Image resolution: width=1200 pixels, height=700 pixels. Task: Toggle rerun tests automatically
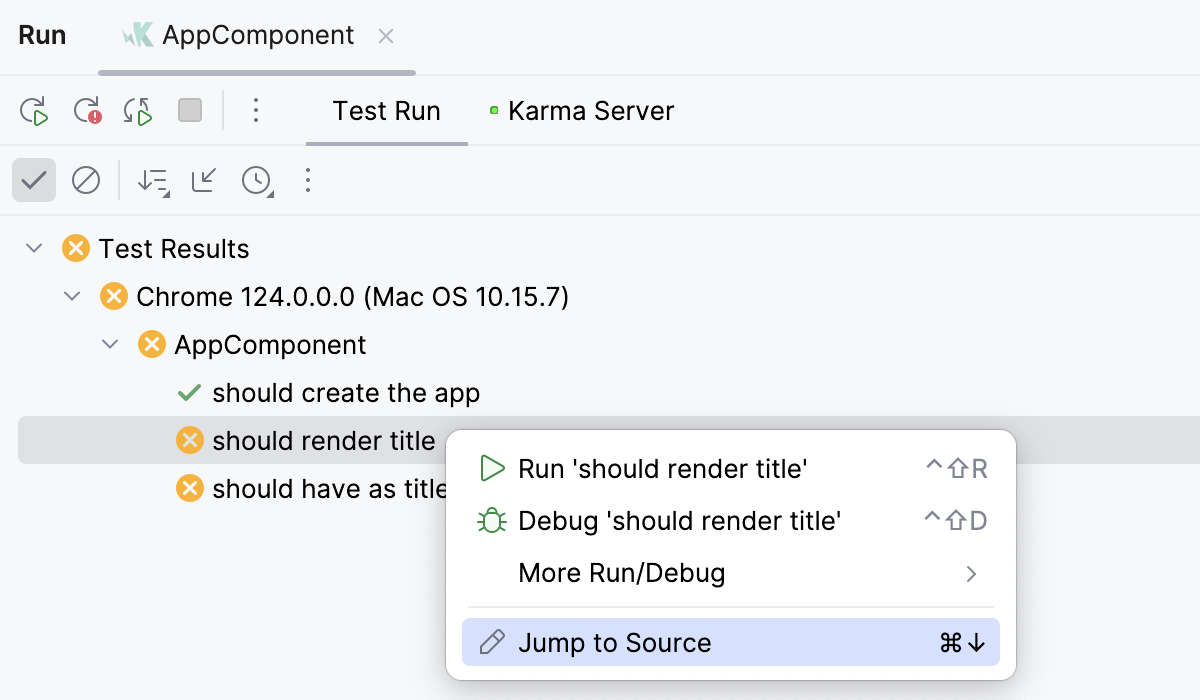[138, 111]
